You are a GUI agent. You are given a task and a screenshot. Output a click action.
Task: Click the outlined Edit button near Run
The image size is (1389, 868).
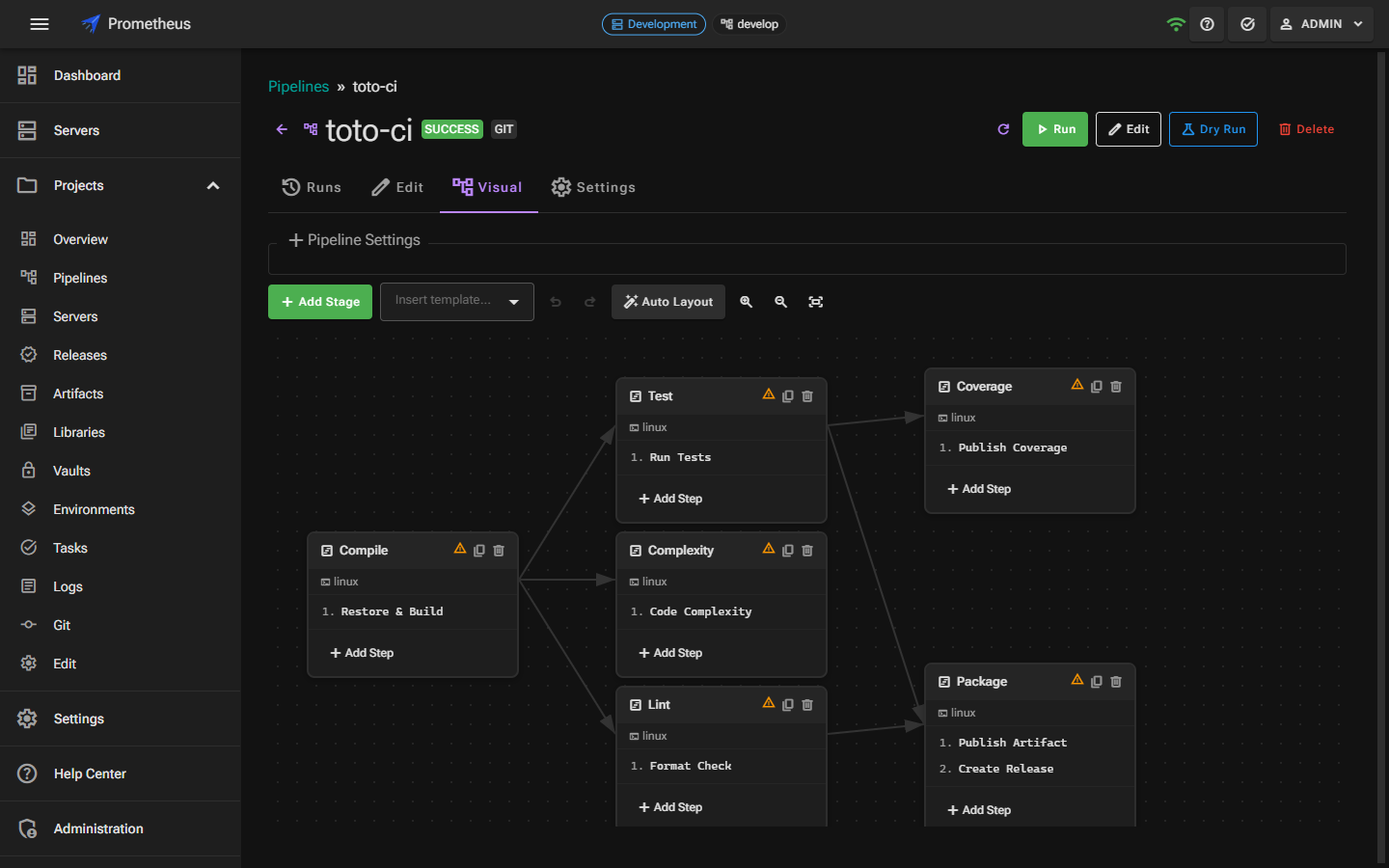point(1129,129)
